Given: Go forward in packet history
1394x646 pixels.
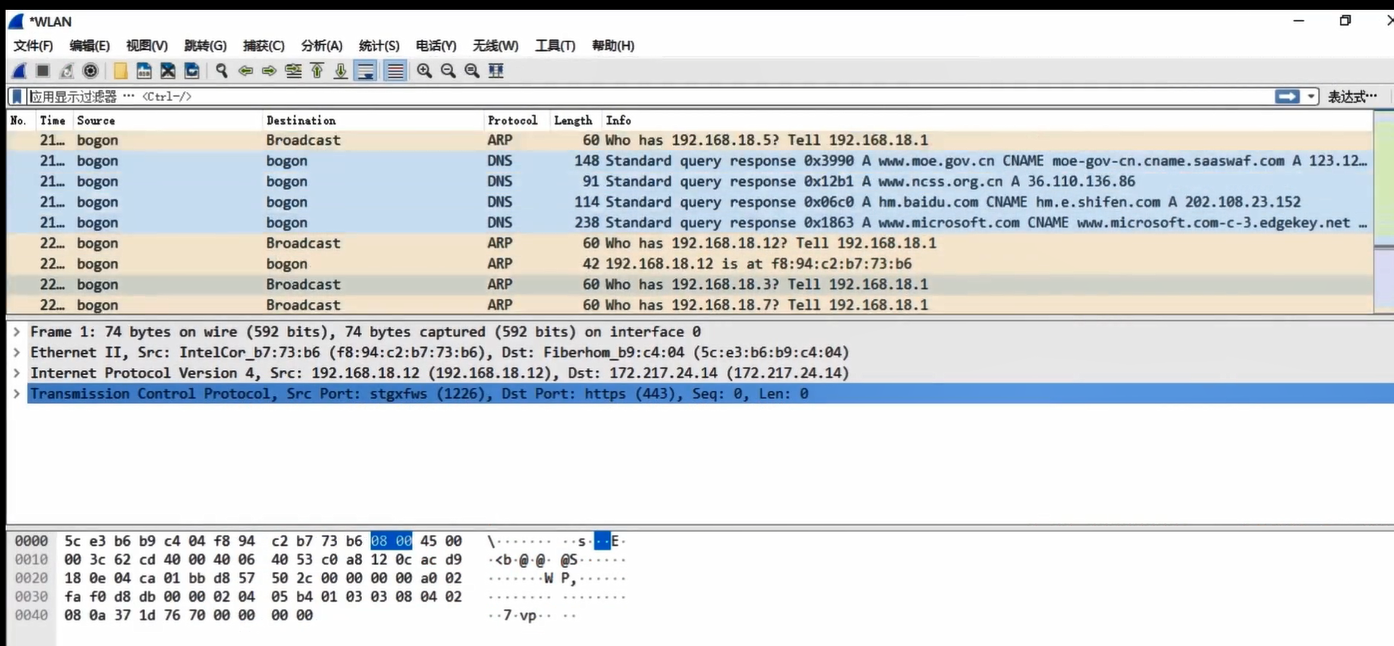Looking at the screenshot, I should tap(269, 71).
